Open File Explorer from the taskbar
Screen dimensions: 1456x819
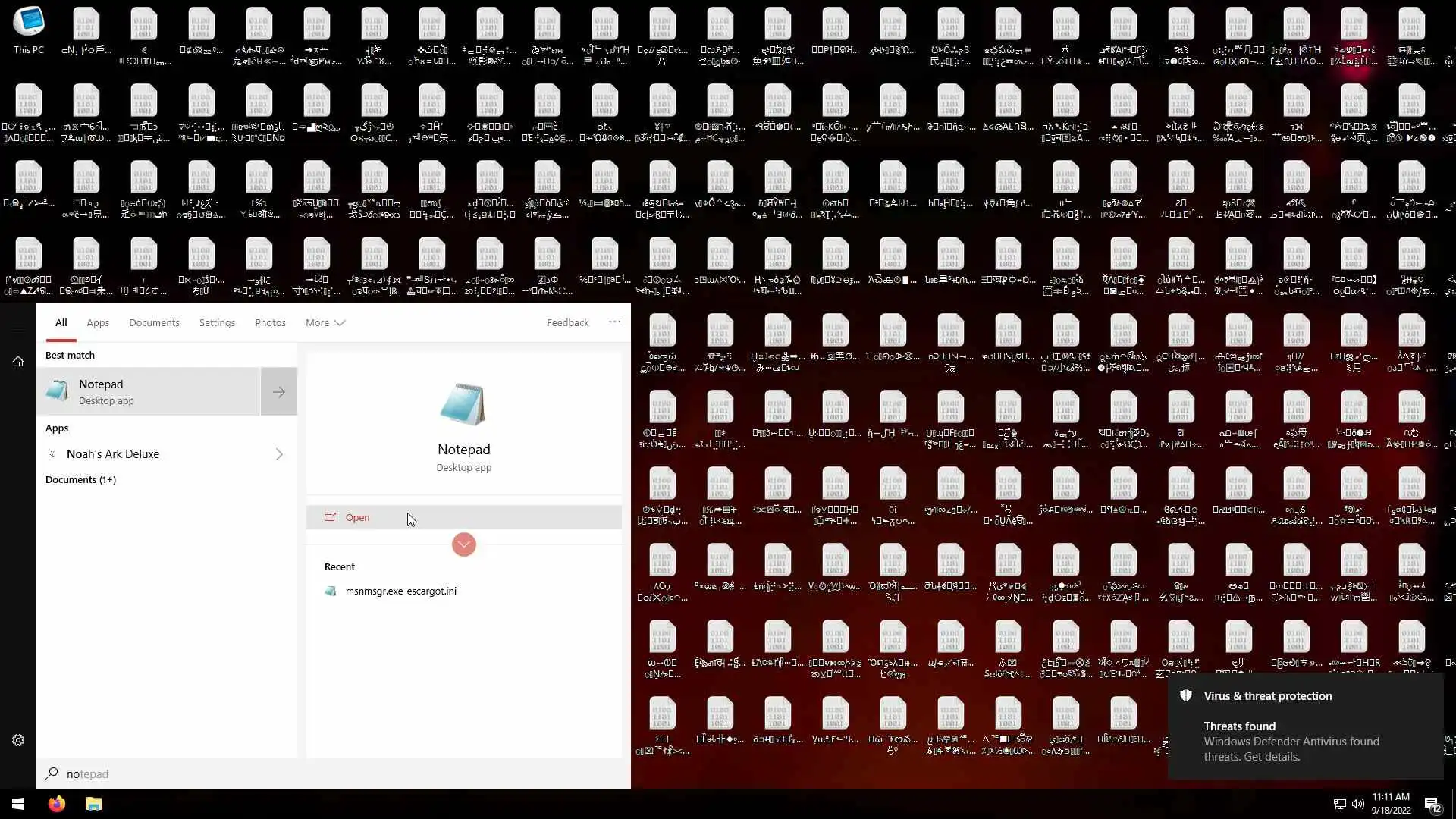(x=93, y=804)
